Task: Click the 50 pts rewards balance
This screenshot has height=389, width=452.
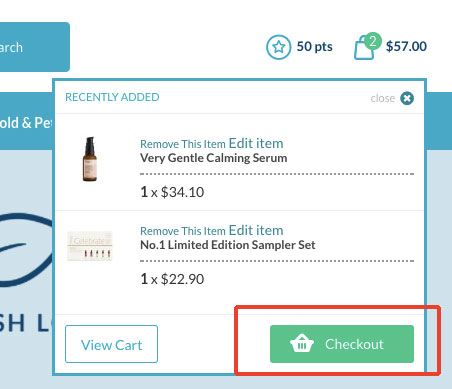Action: click(x=314, y=46)
